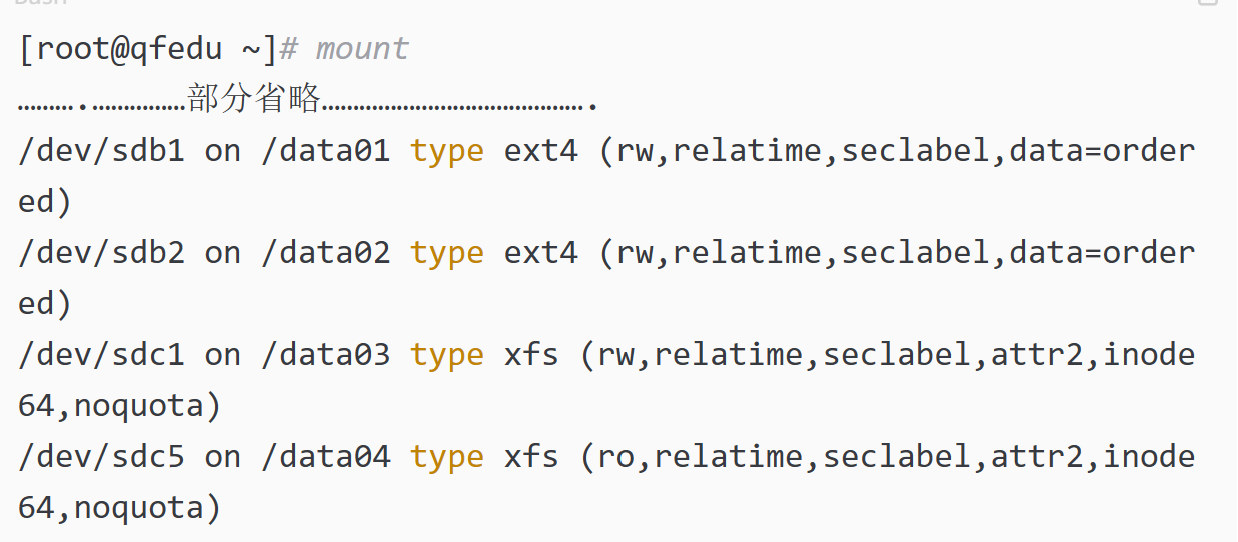Click the /dev/sdc1 device name
The image size is (1238, 542).
101,355
